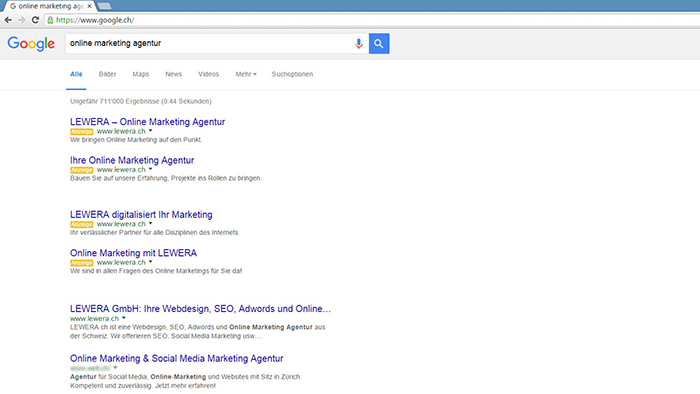Click the browser back arrow

click(x=8, y=20)
